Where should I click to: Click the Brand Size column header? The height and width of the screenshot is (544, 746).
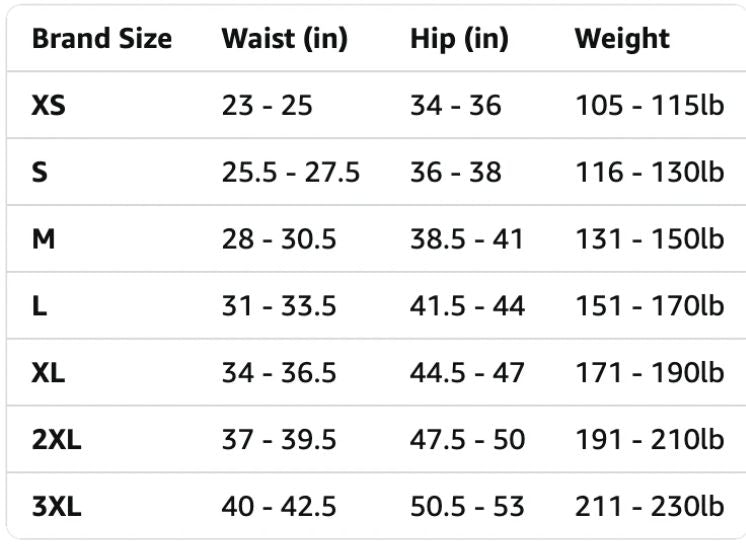[x=102, y=39]
